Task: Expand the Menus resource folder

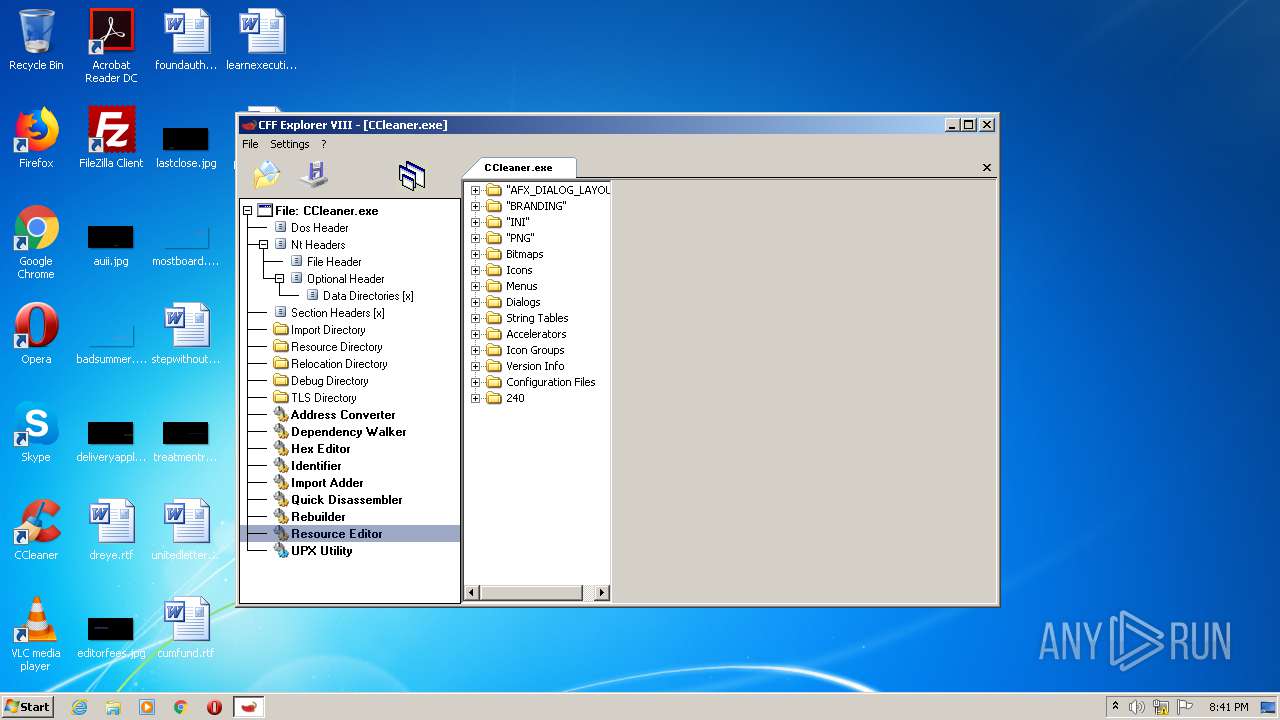Action: point(476,286)
